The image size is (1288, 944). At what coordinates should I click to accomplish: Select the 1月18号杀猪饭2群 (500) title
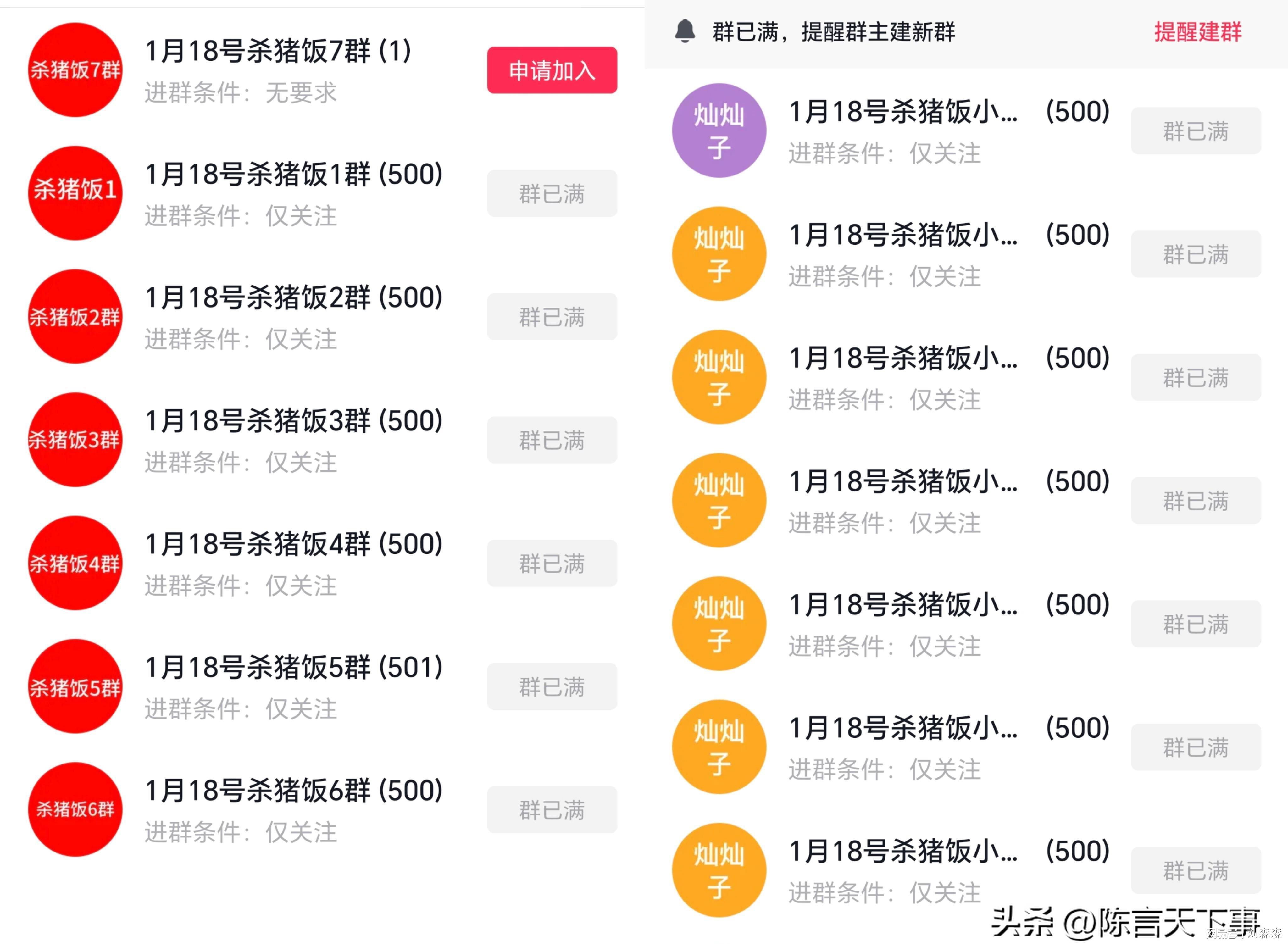tap(294, 298)
